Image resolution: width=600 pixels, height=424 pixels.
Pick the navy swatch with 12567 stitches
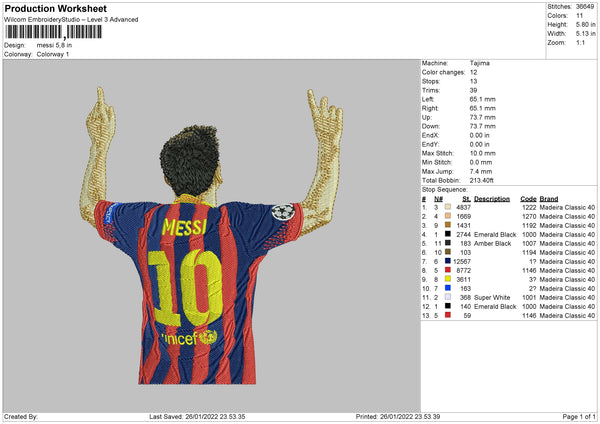click(448, 261)
